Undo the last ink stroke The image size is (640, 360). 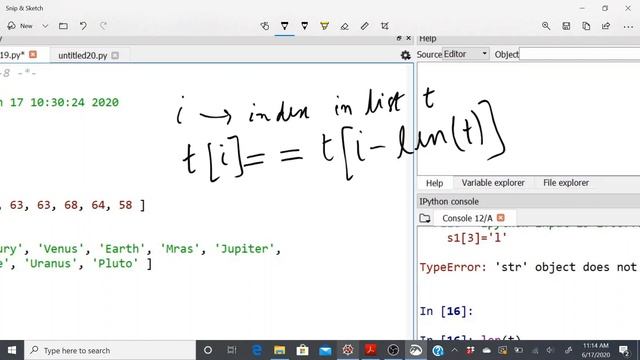coord(83,26)
